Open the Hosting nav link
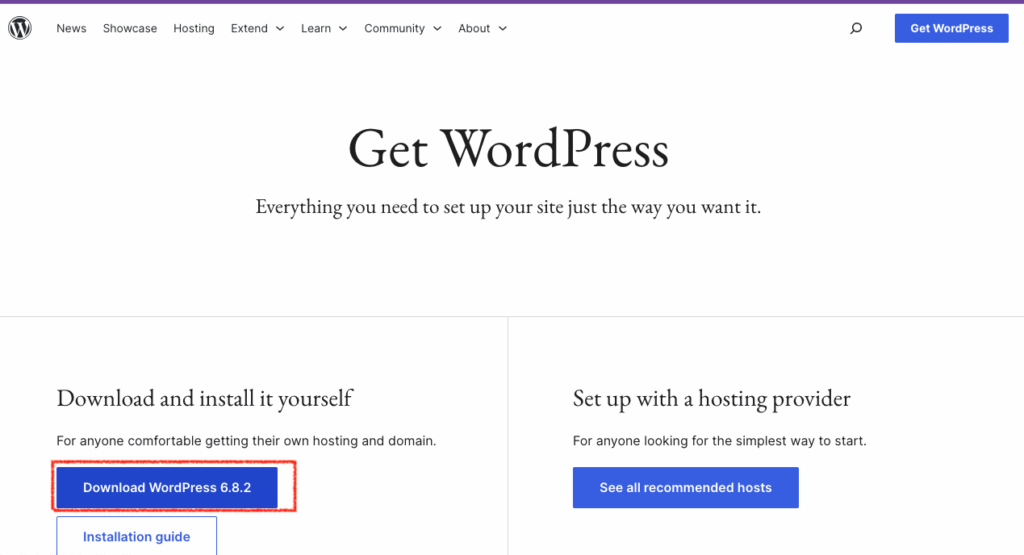This screenshot has height=555, width=1024. tap(194, 28)
